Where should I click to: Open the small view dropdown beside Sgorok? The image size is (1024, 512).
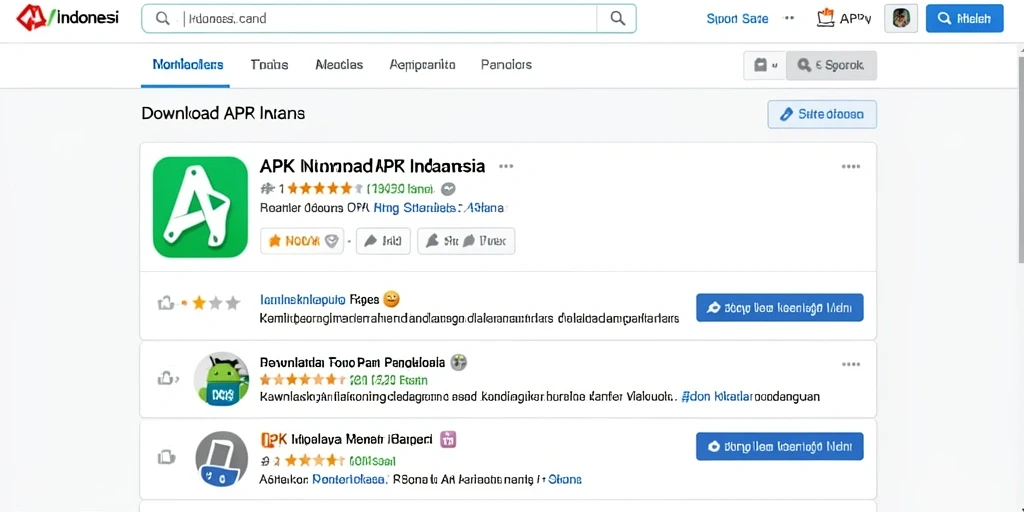coord(765,65)
